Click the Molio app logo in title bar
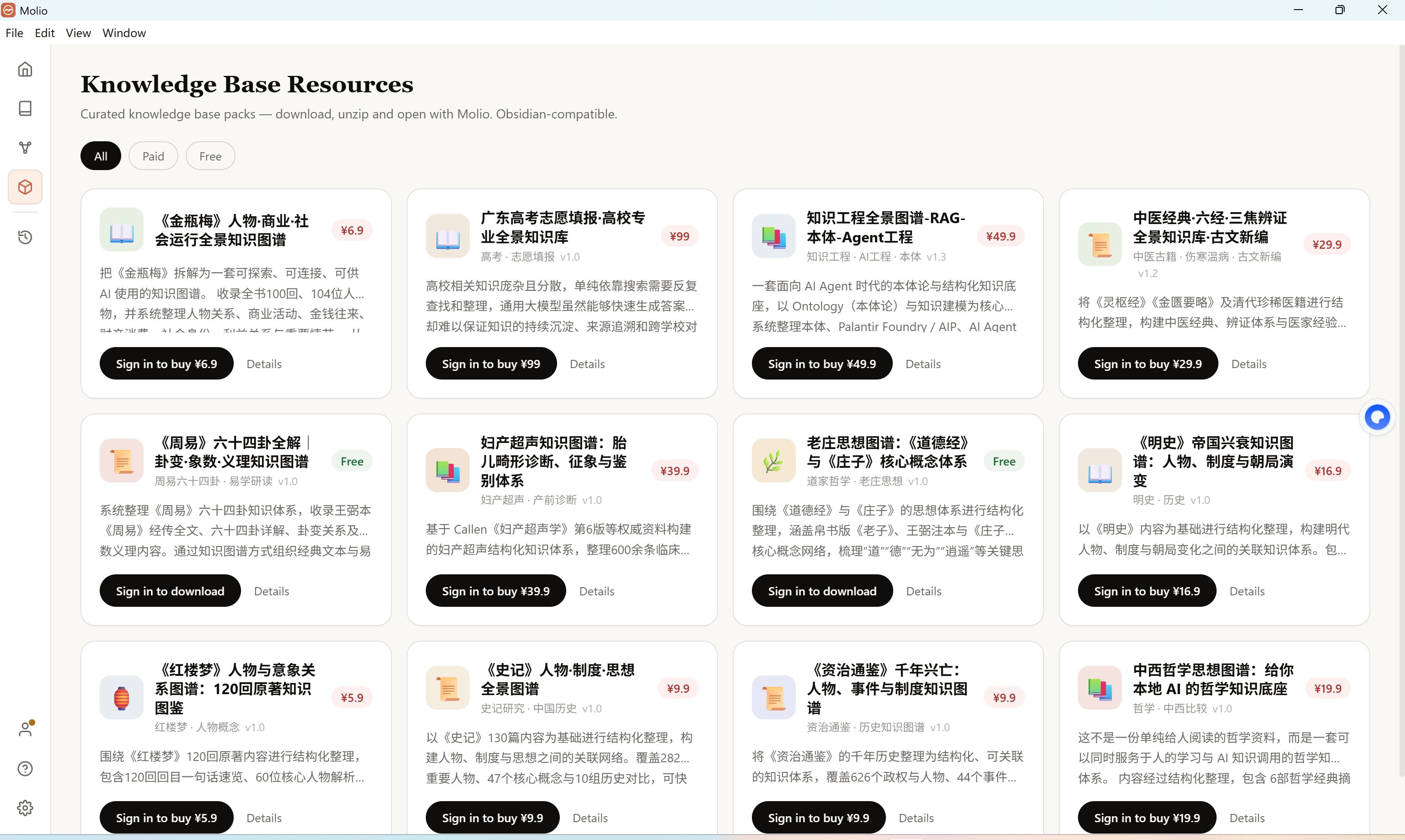 click(x=9, y=10)
